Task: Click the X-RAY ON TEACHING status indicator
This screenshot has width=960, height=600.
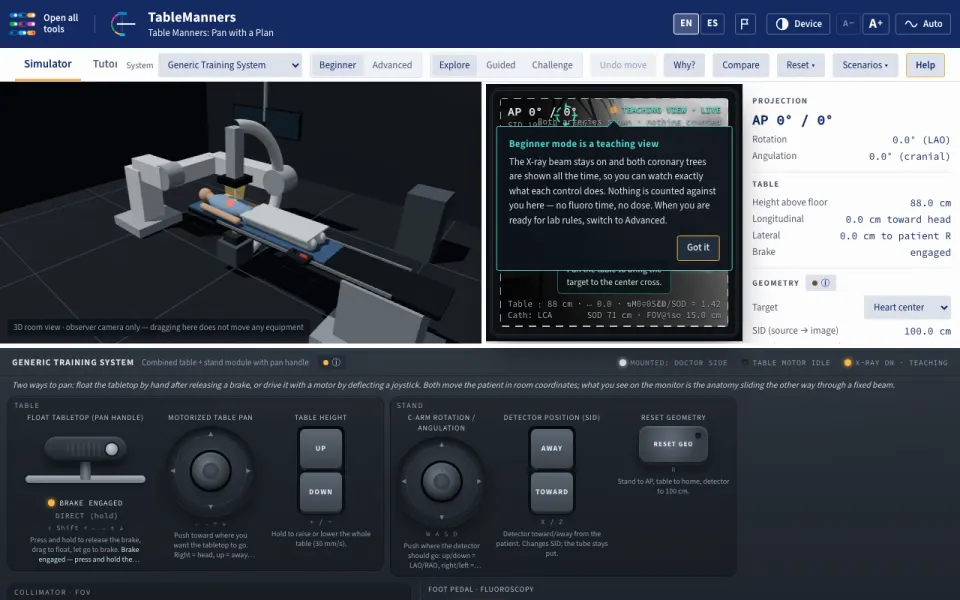Action: click(896, 362)
